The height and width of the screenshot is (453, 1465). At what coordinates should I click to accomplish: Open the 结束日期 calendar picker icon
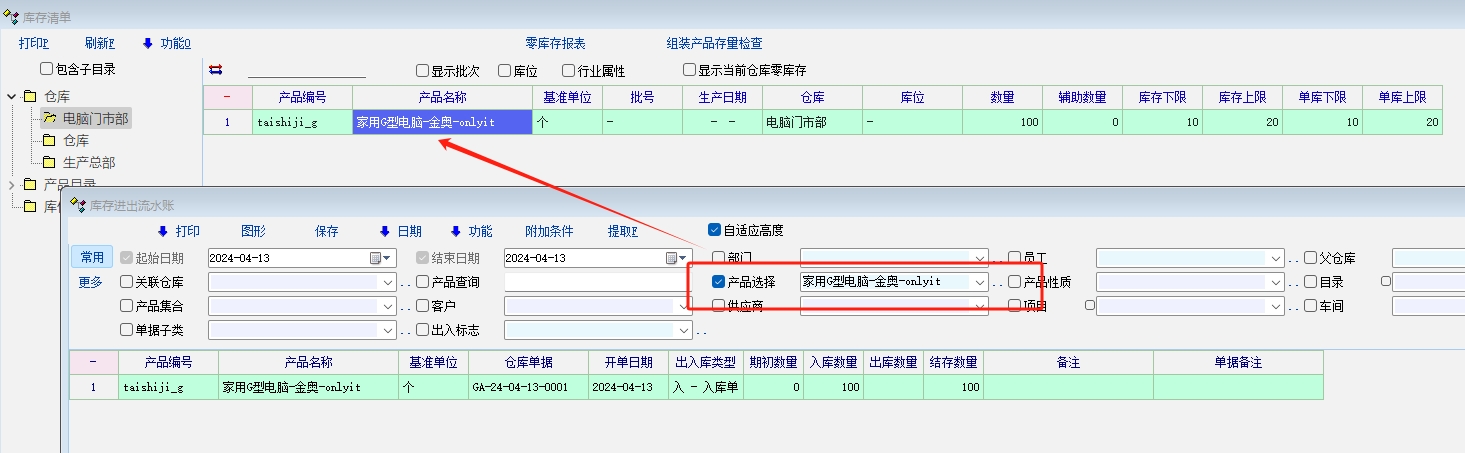[x=672, y=258]
